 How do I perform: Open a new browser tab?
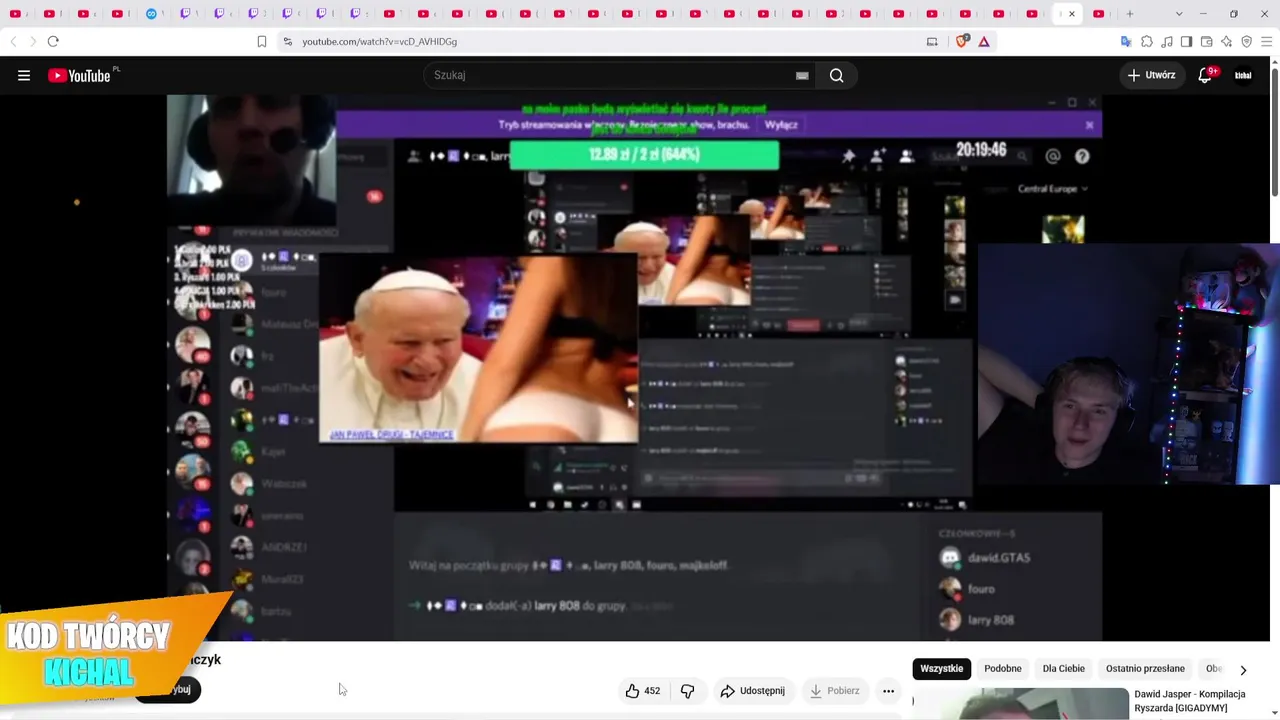tap(1130, 14)
